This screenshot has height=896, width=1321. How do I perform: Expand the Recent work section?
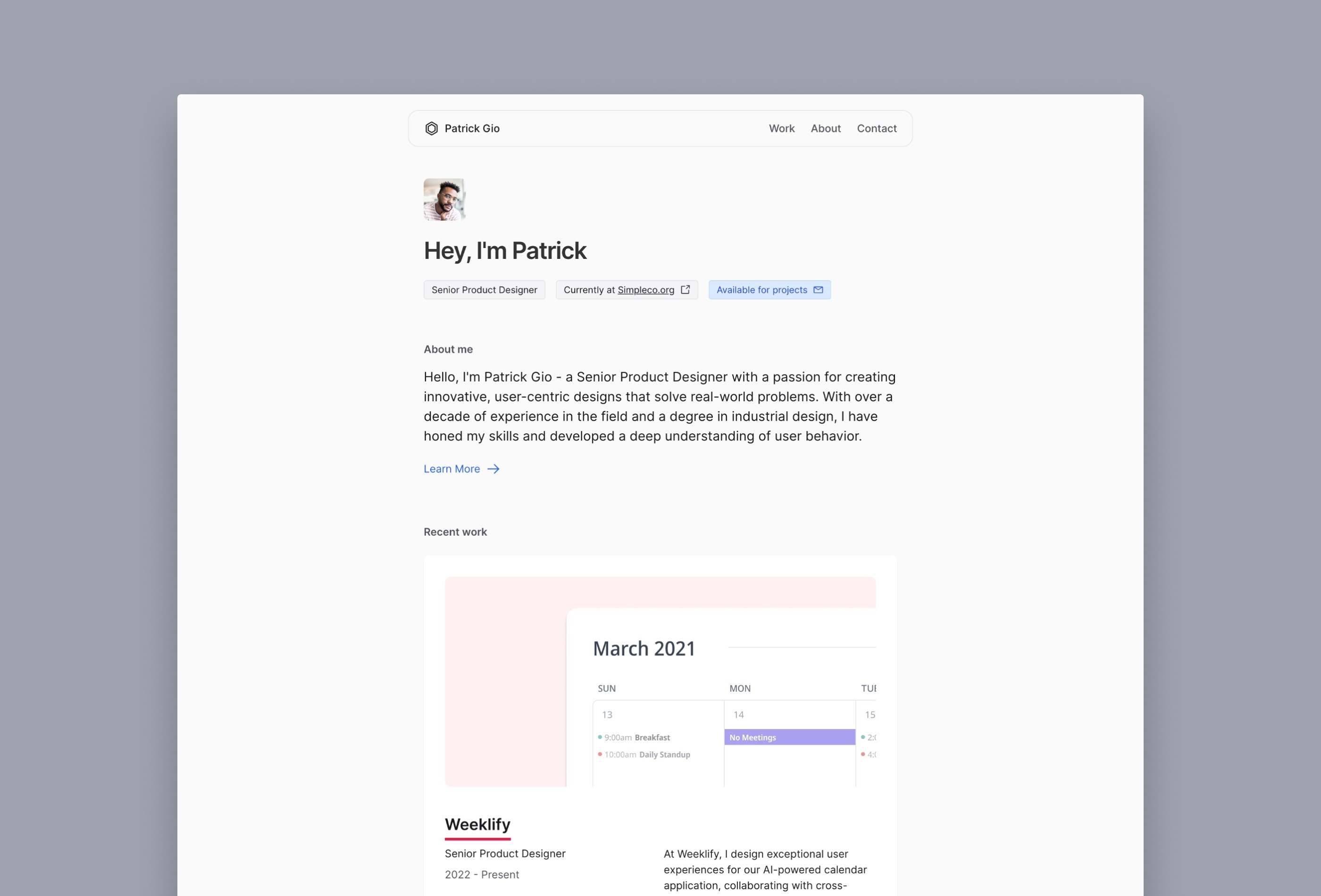(455, 531)
